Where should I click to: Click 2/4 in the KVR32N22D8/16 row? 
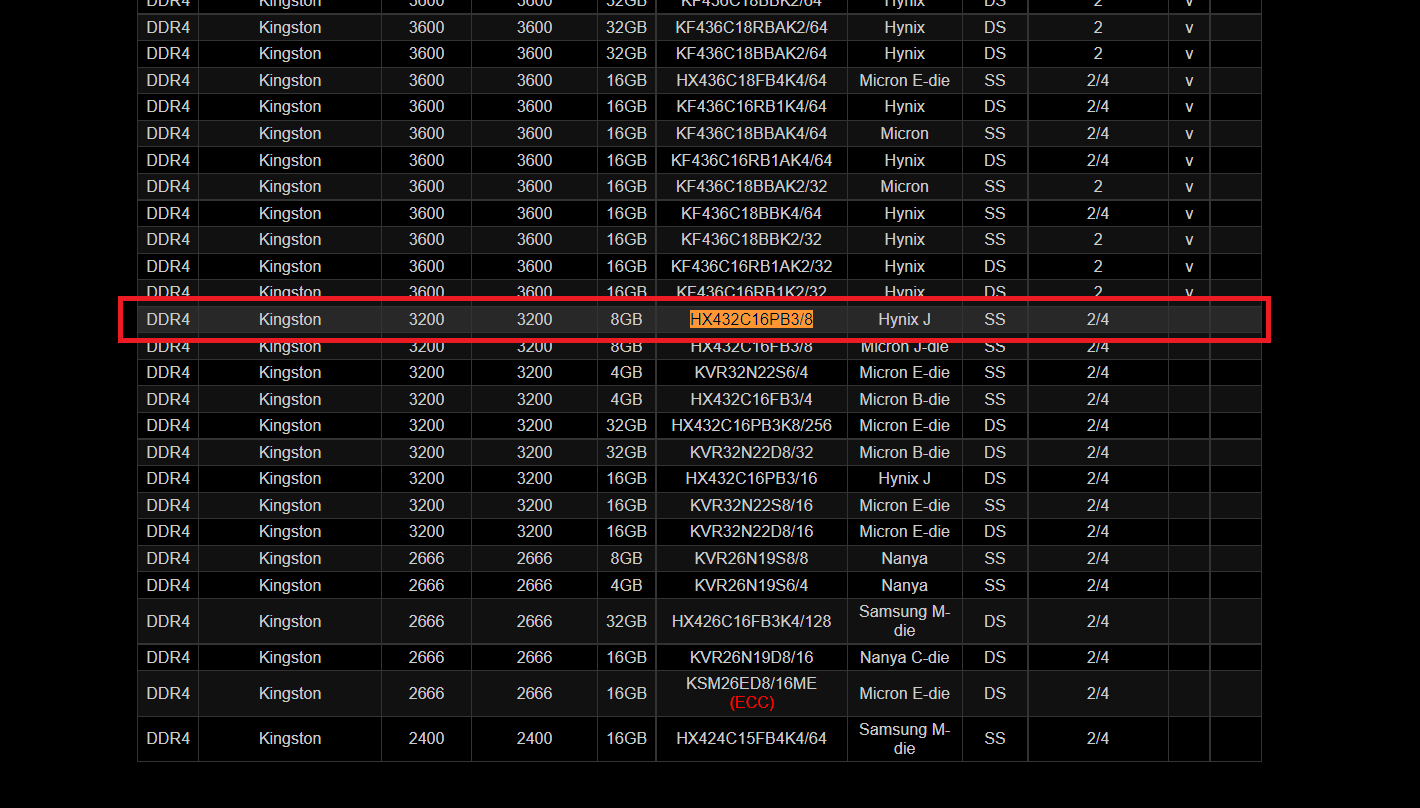click(1097, 531)
